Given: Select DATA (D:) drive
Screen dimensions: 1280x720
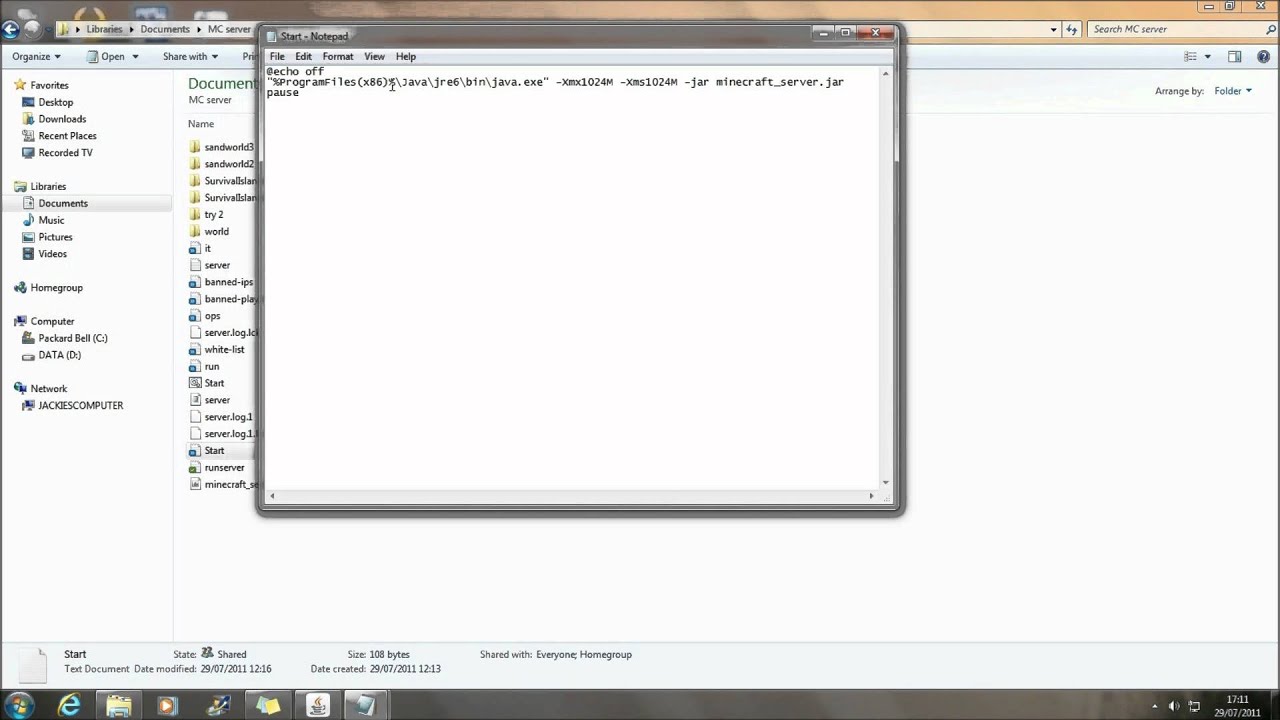Looking at the screenshot, I should (59, 355).
